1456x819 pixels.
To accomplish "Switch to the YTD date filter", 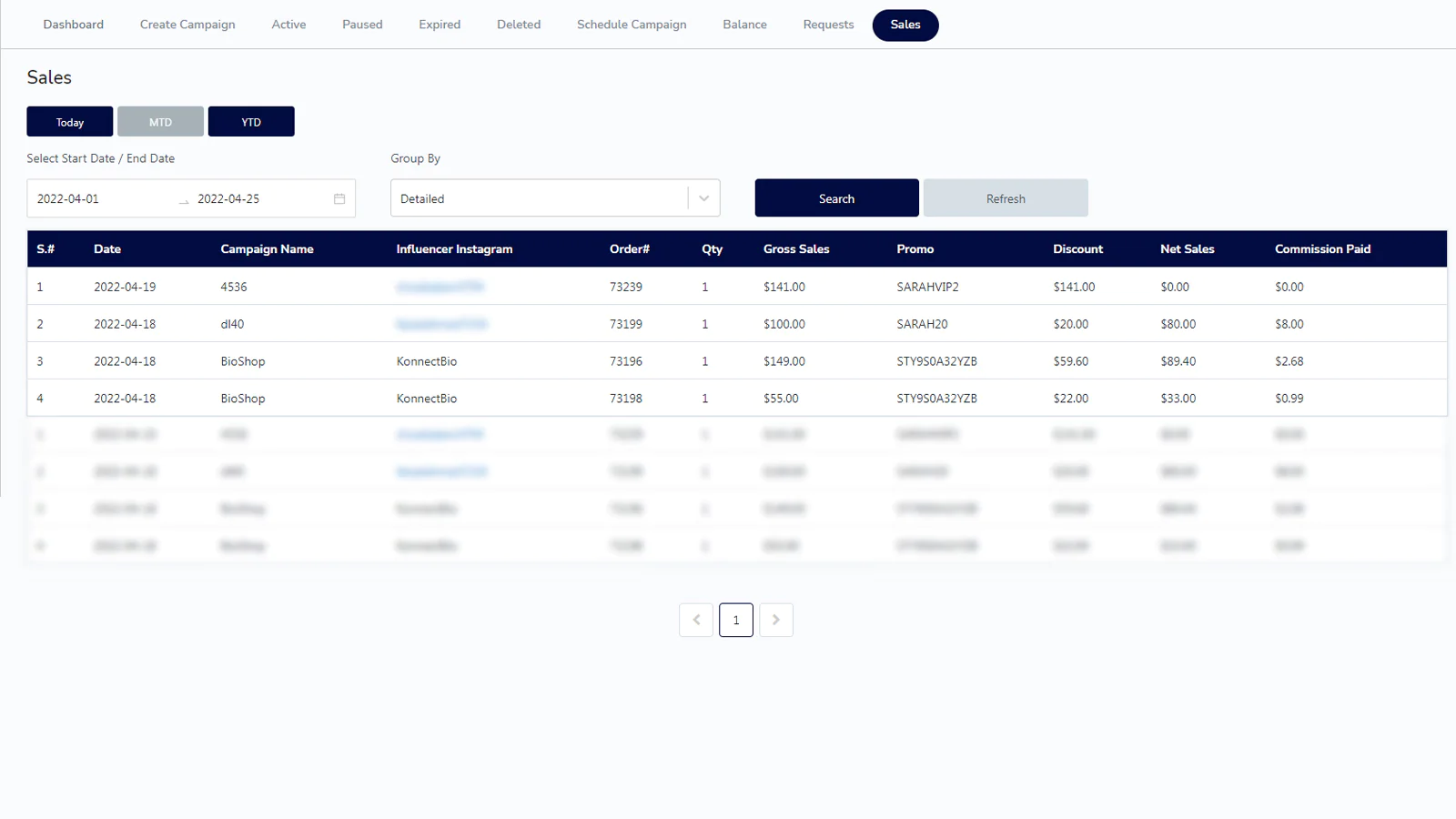I will click(251, 122).
